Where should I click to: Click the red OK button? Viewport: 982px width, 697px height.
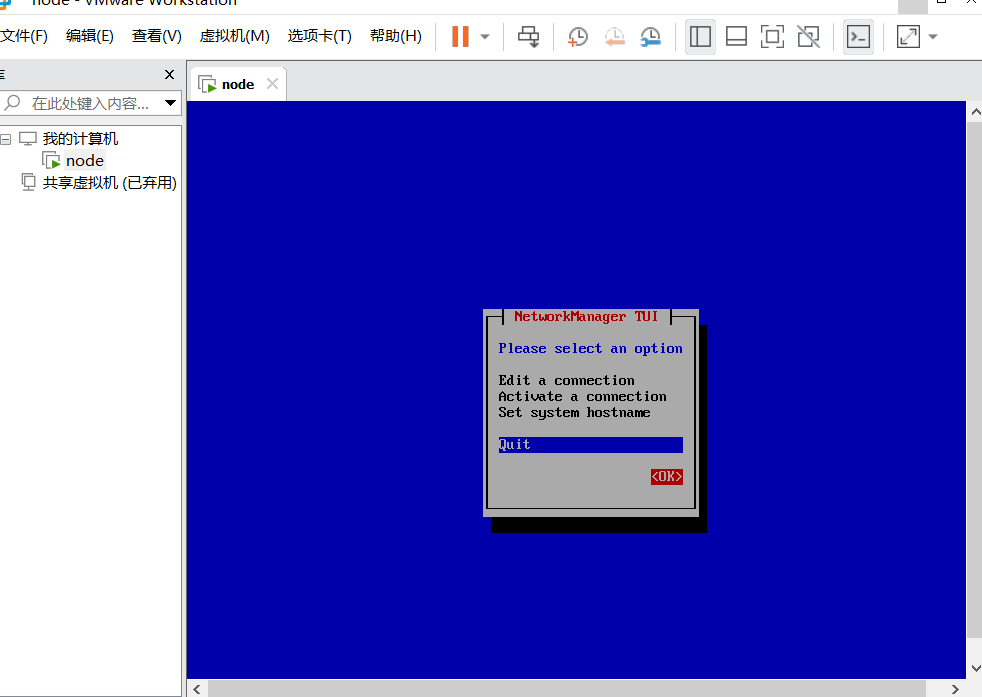(x=666, y=477)
